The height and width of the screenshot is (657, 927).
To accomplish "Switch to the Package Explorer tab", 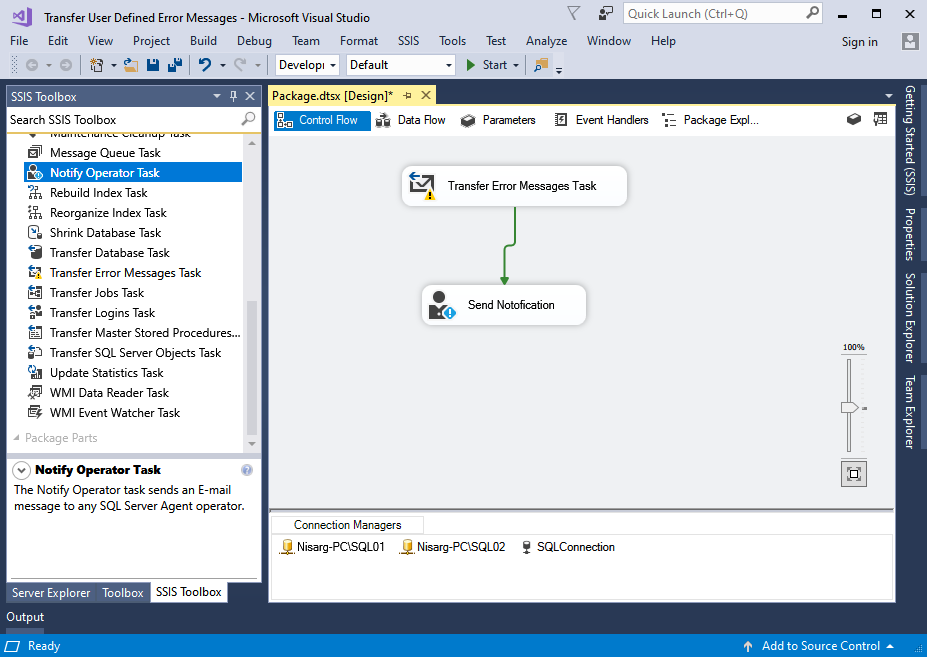I will coord(710,120).
